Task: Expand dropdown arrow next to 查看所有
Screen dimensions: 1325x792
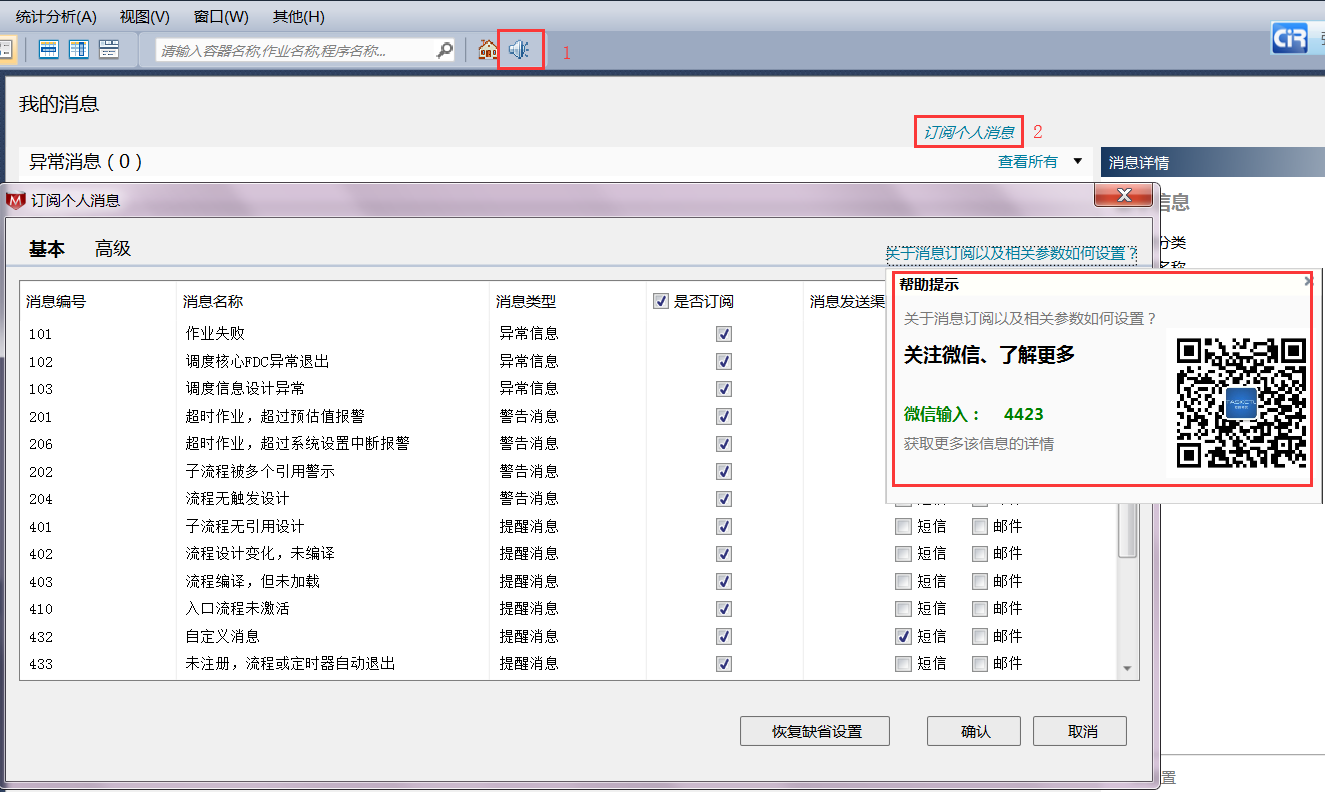Action: (1078, 161)
